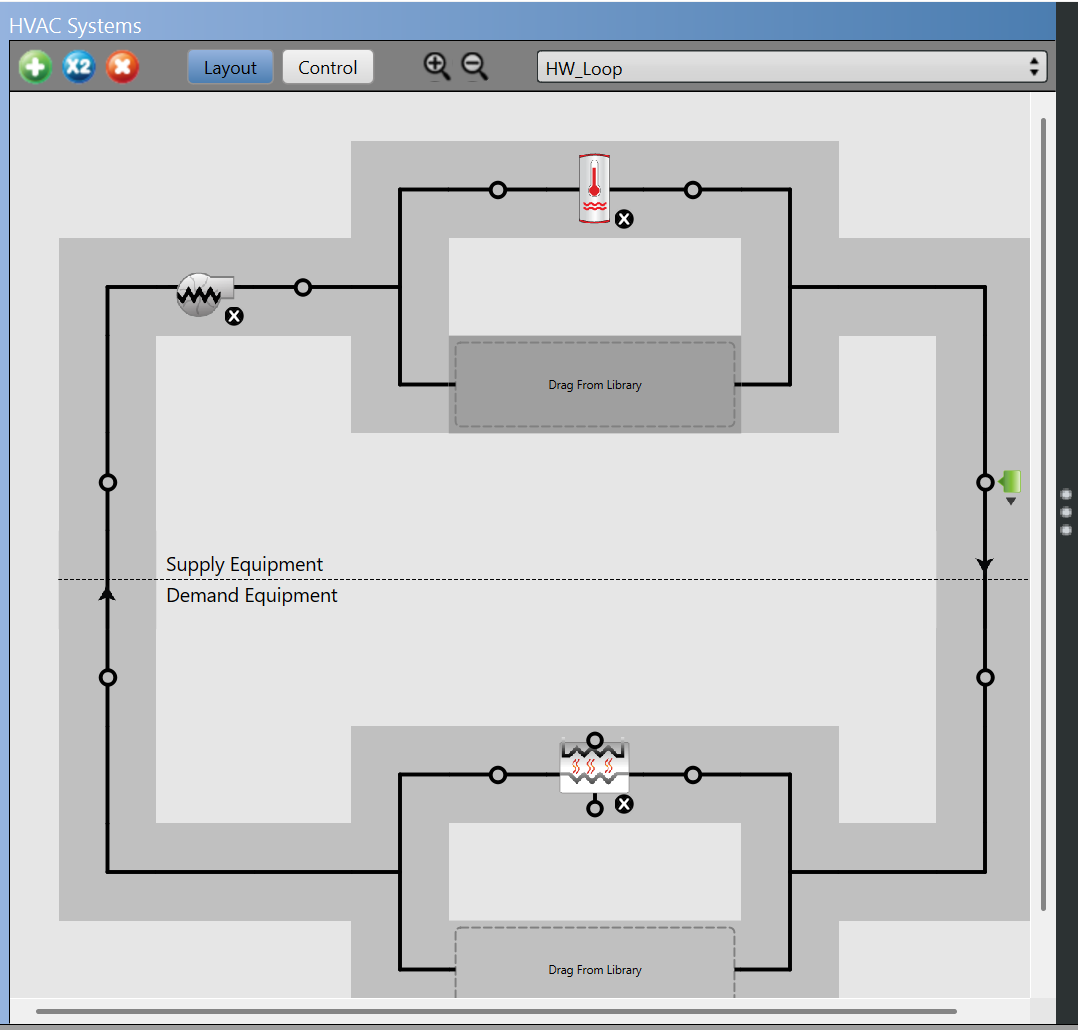
Task: Click the green setpoint manager icon
Action: click(1011, 481)
